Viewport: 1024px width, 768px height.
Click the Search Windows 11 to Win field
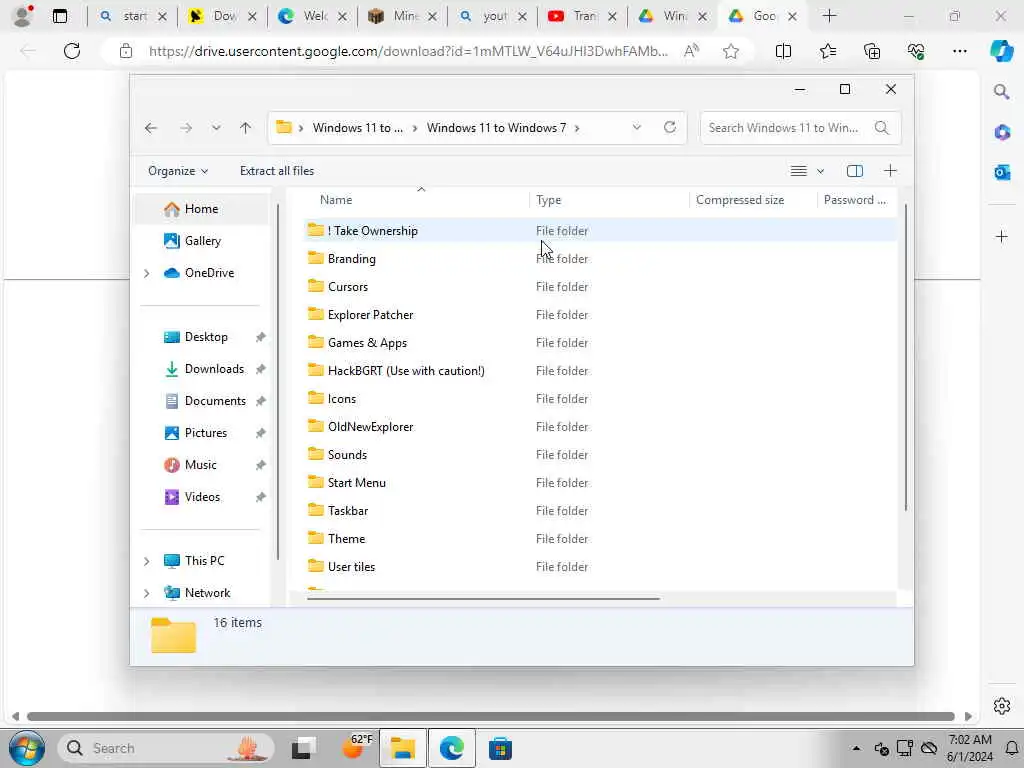(x=800, y=128)
